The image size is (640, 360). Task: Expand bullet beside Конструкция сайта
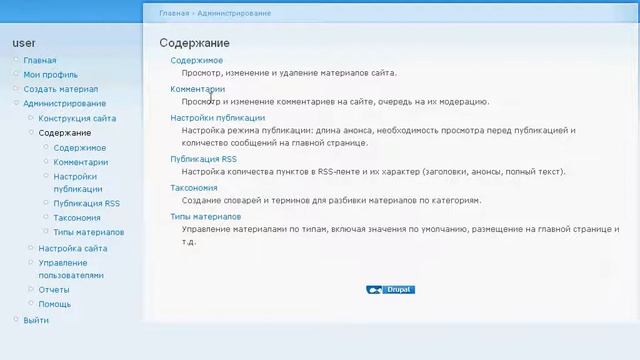31,118
